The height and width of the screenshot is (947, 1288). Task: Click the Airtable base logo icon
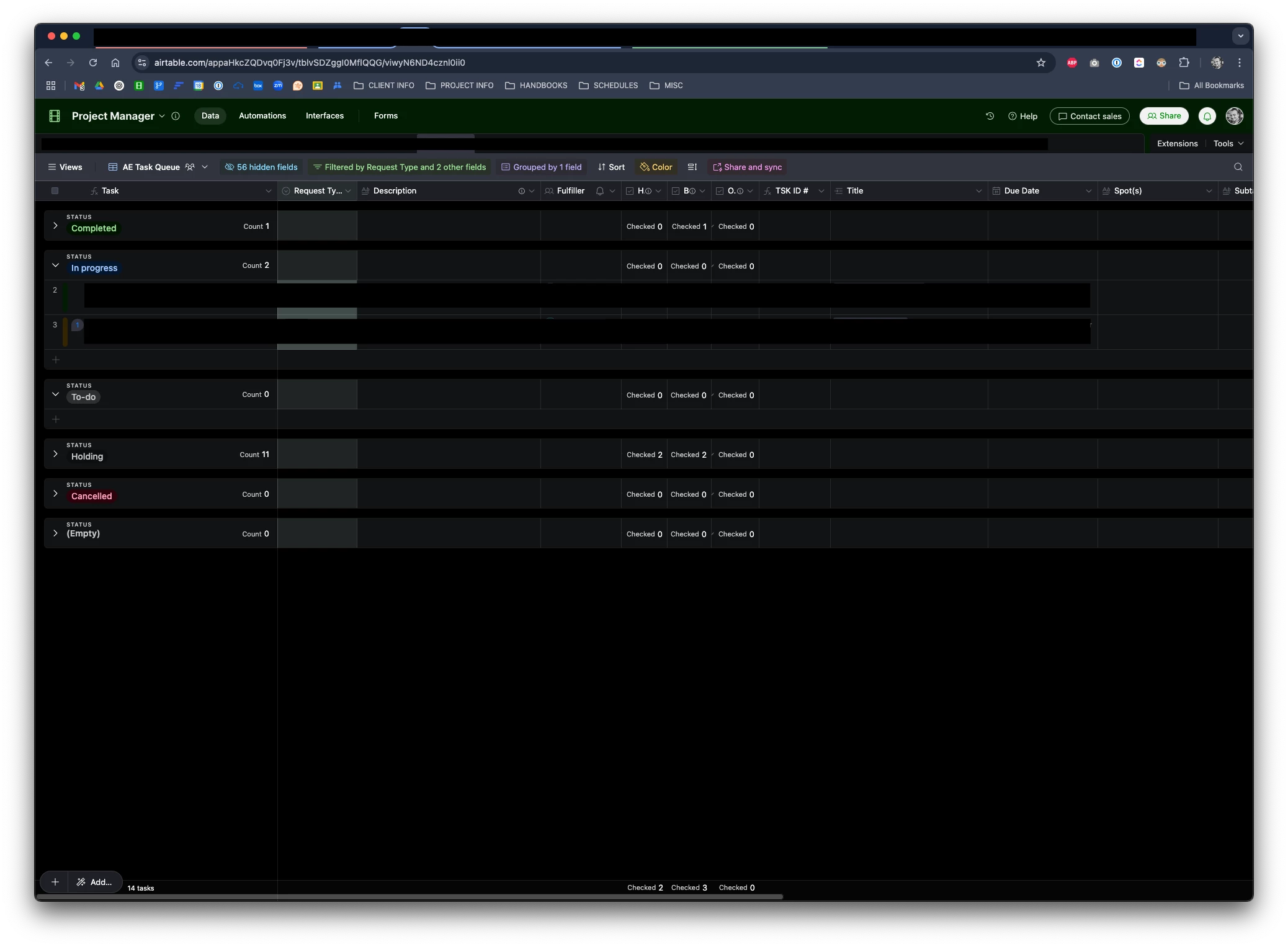[x=55, y=116]
